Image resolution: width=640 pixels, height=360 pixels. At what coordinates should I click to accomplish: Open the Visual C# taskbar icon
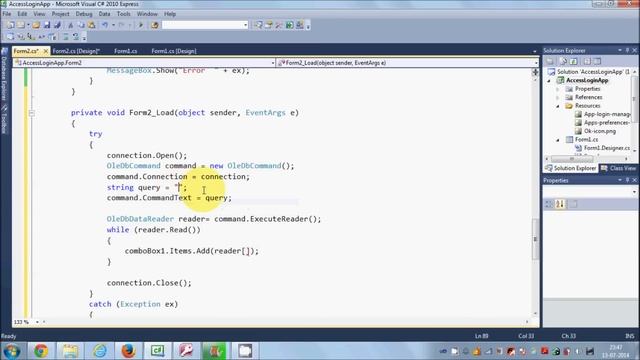(x=158, y=351)
